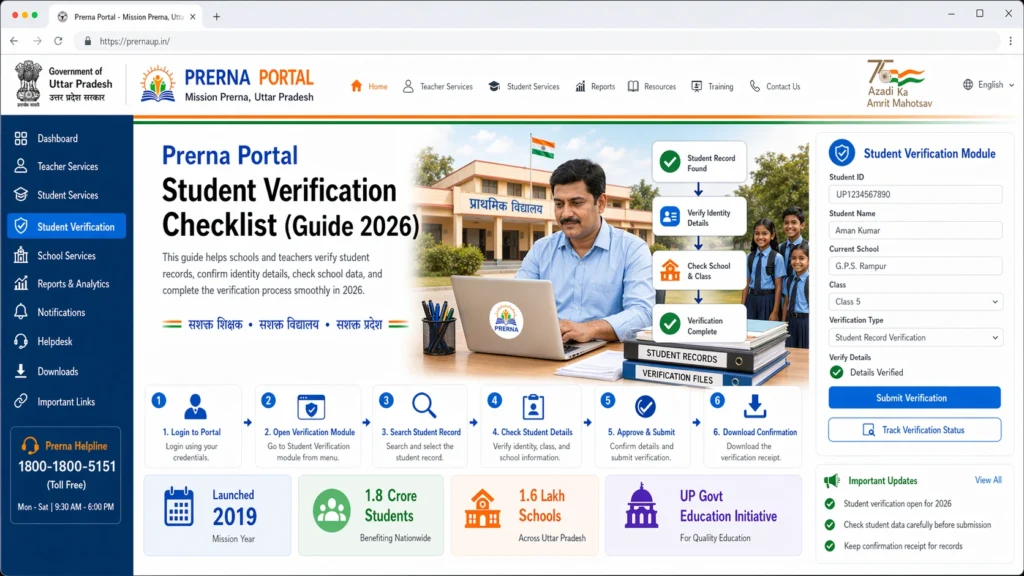Screen dimensions: 1024x576
Task: Open Dashboard in the sidebar
Action: 57,138
